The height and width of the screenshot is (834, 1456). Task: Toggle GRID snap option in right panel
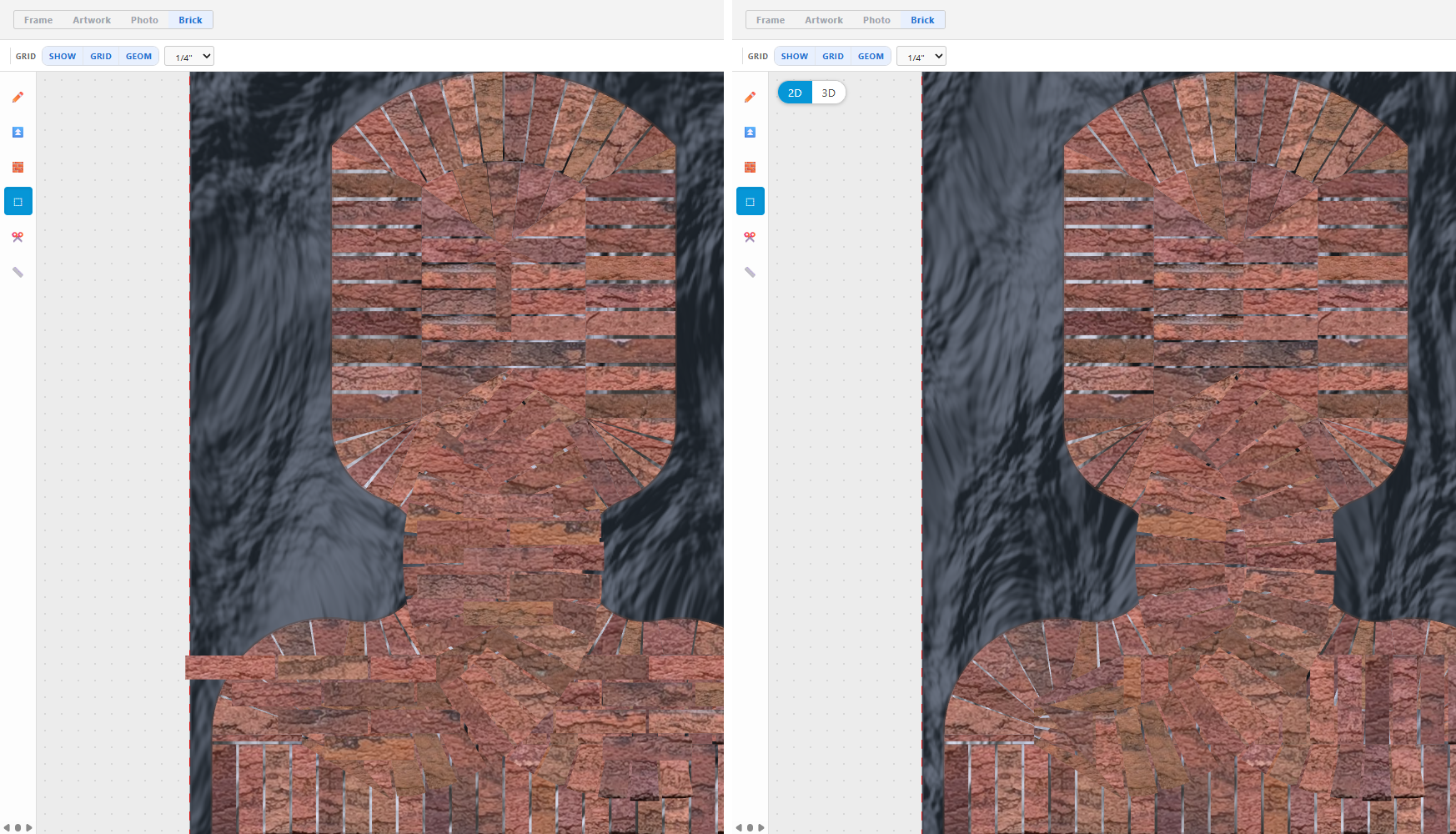pyautogui.click(x=833, y=57)
